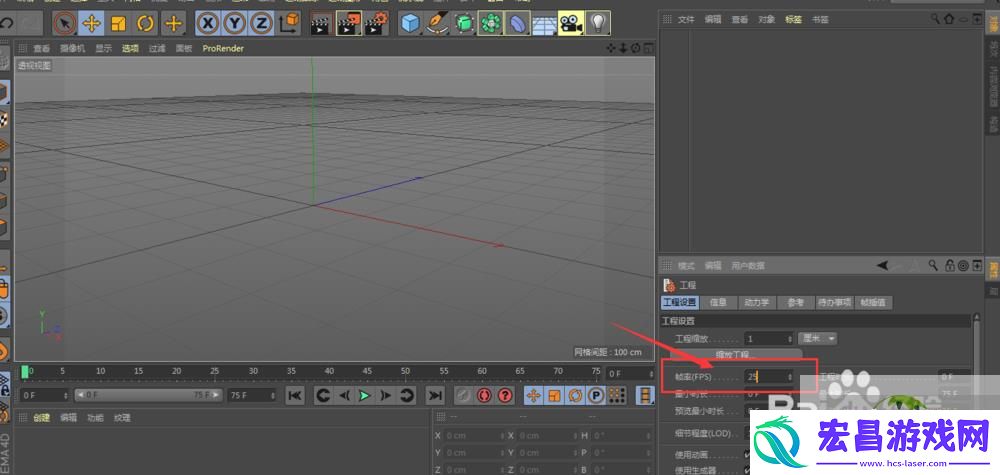The height and width of the screenshot is (475, 1000).
Task: Open viewport 显示 menu
Action: pos(103,48)
